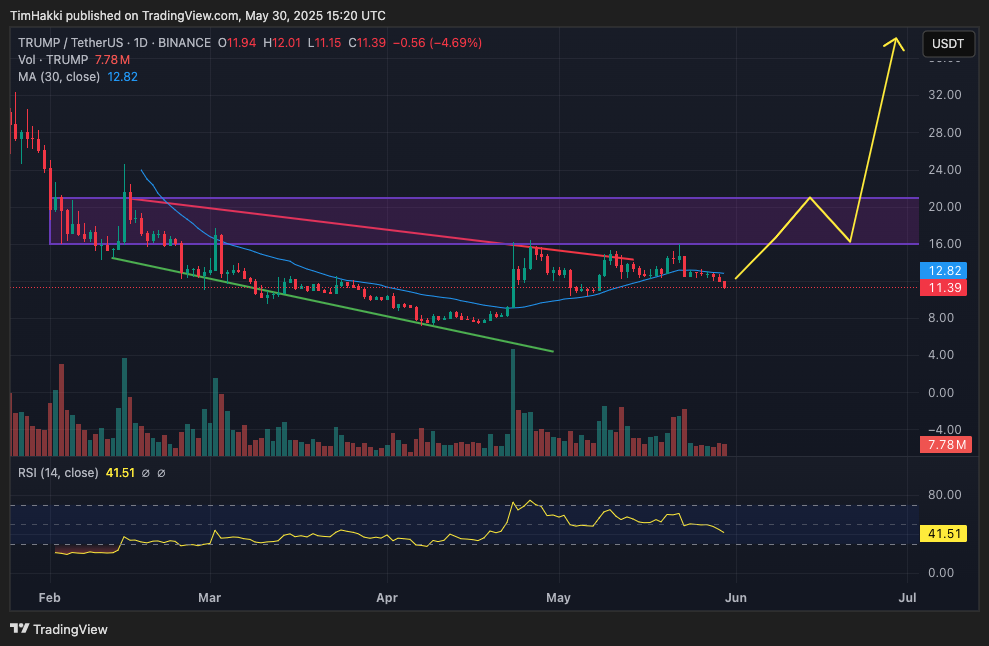Select the 1D interval label in legend
Screen dimensions: 989x646
tap(140, 43)
